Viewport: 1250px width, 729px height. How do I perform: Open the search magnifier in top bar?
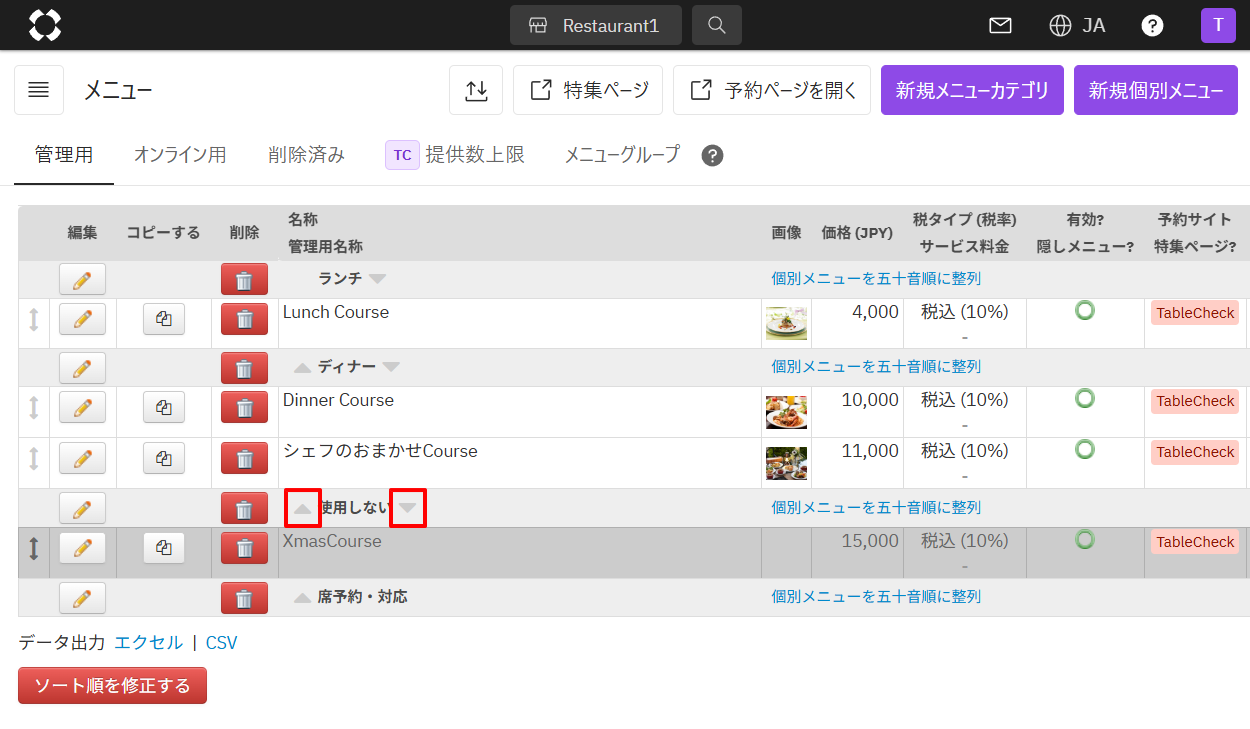coord(717,25)
